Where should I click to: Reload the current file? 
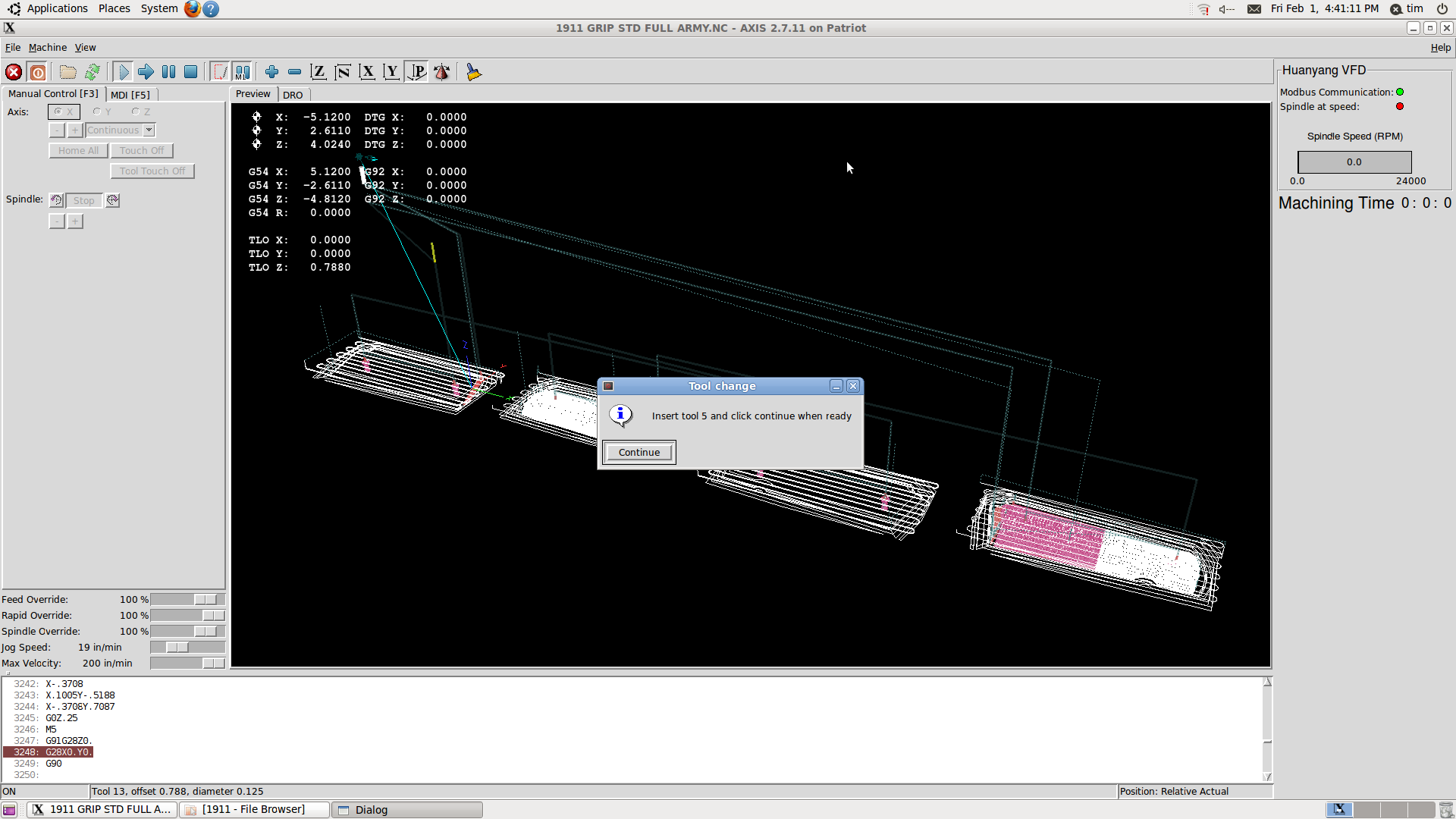coord(93,72)
